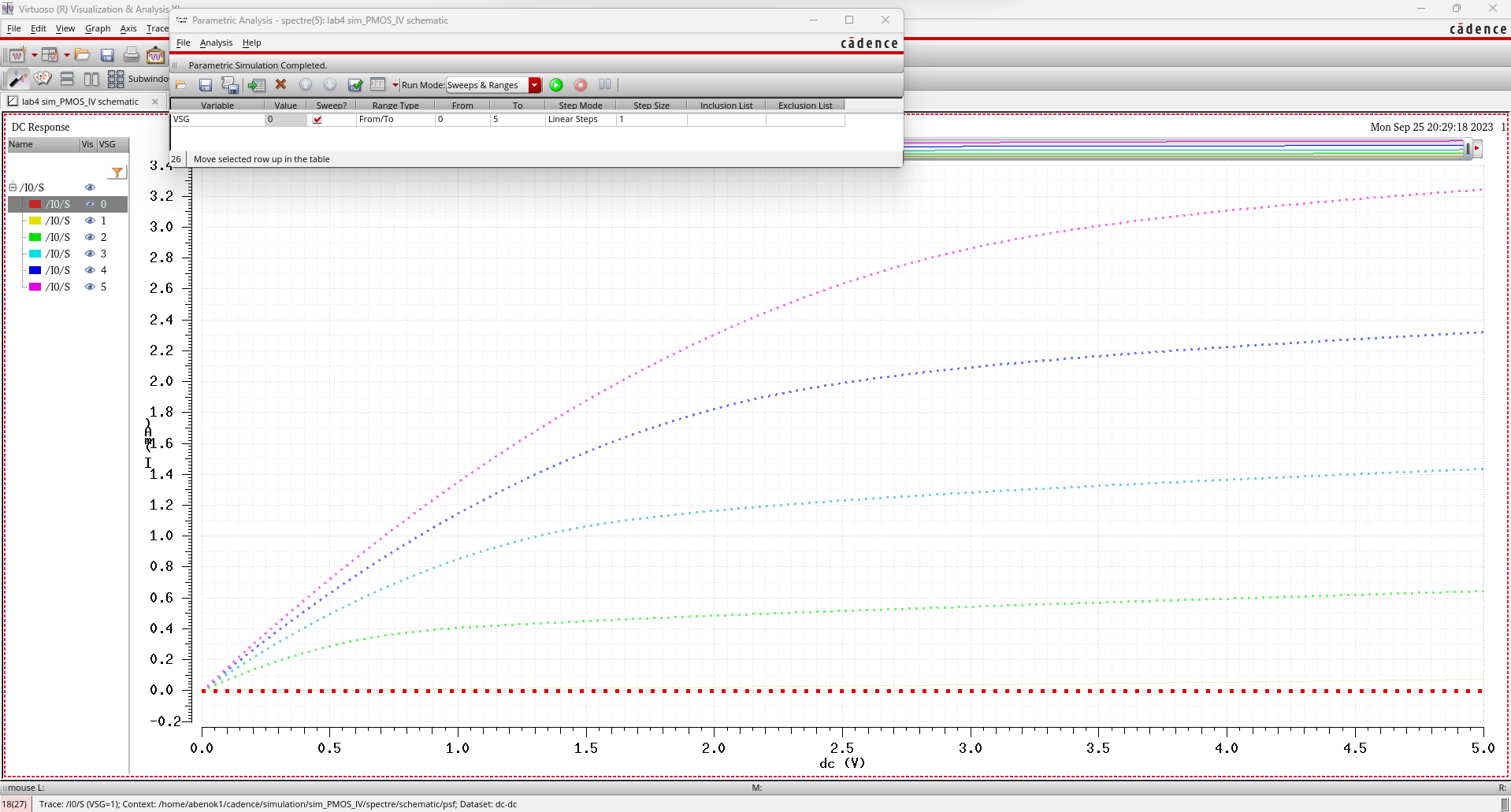The image size is (1511, 812).
Task: Edit the To value 5 cell
Action: click(518, 120)
